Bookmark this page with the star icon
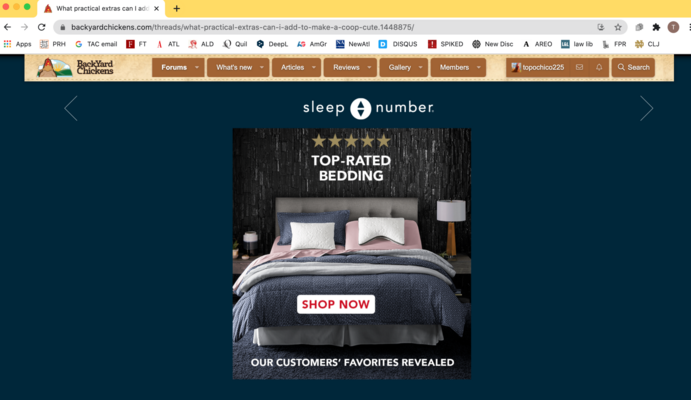Viewport: 691px width, 400px height. [x=618, y=27]
